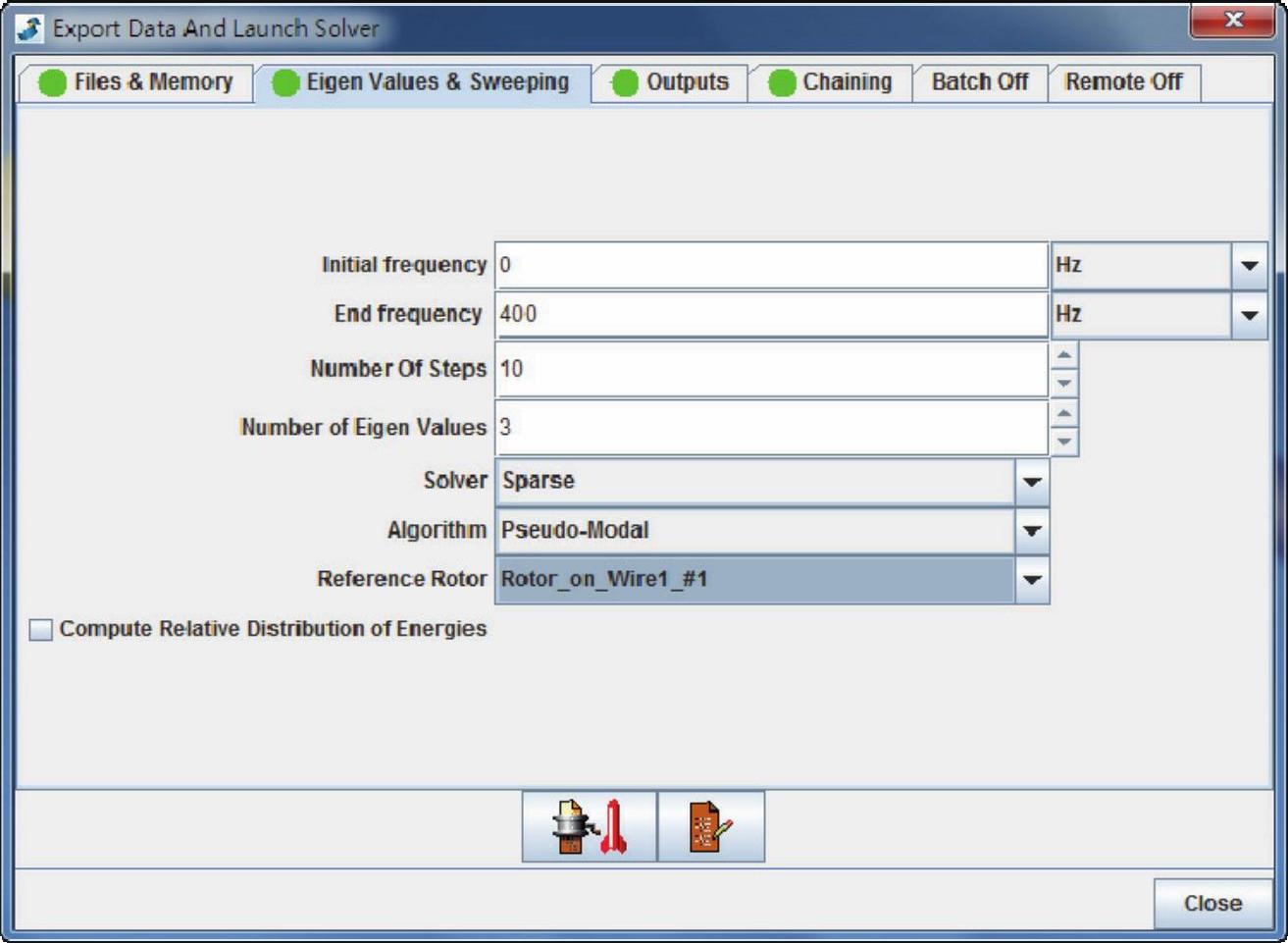Go to the Batch Off tab
The height and width of the screenshot is (943, 1288).
click(x=979, y=82)
